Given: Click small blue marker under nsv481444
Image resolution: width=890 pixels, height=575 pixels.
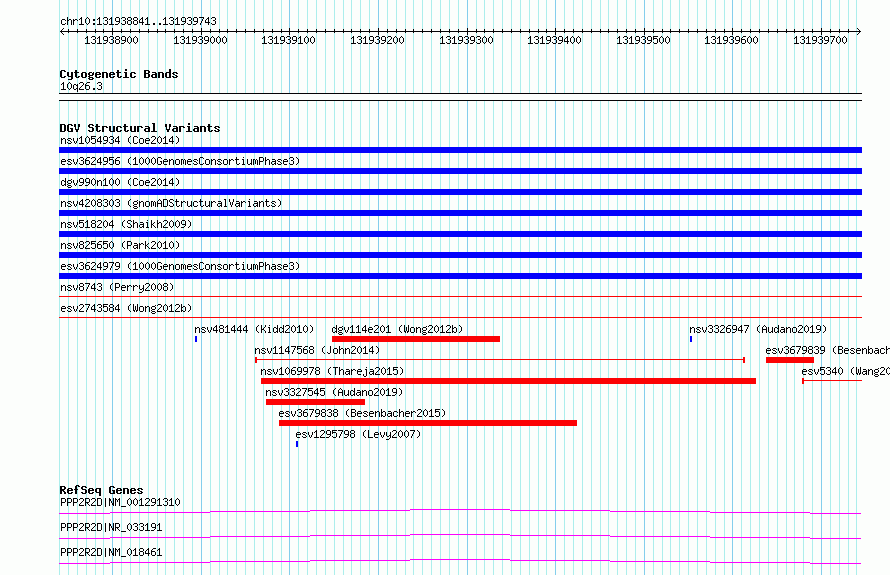Looking at the screenshot, I should [196, 339].
